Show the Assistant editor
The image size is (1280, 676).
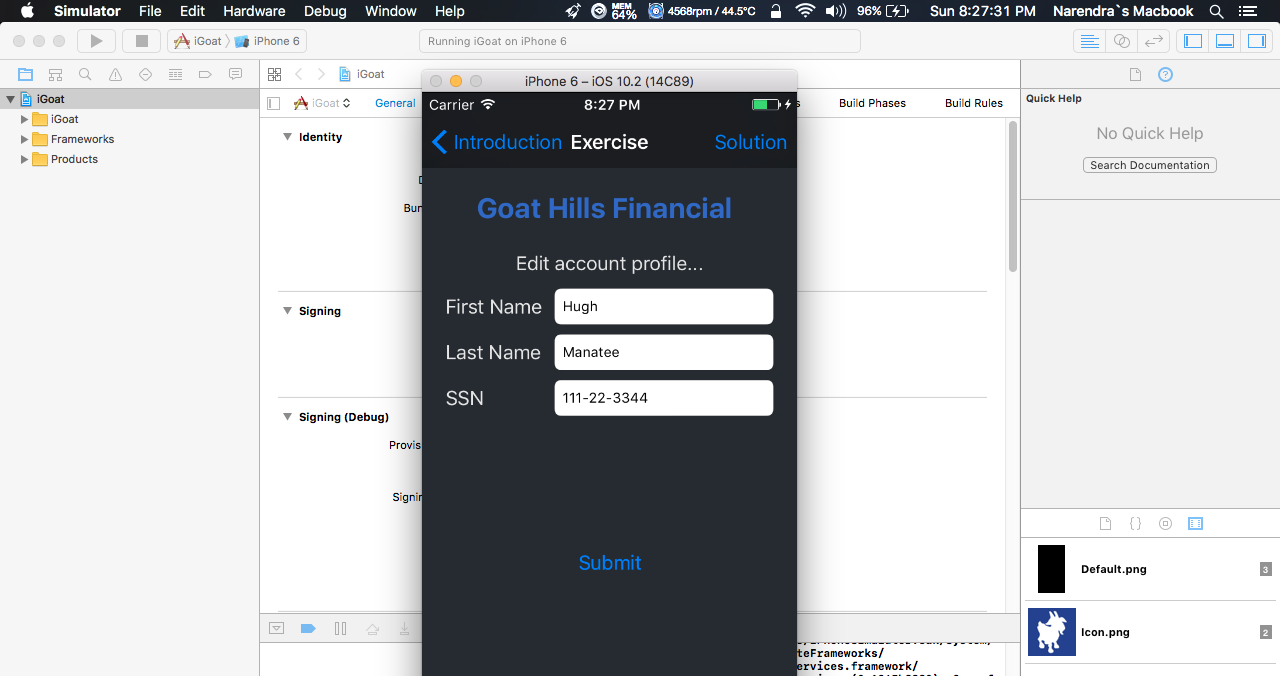(x=1122, y=41)
